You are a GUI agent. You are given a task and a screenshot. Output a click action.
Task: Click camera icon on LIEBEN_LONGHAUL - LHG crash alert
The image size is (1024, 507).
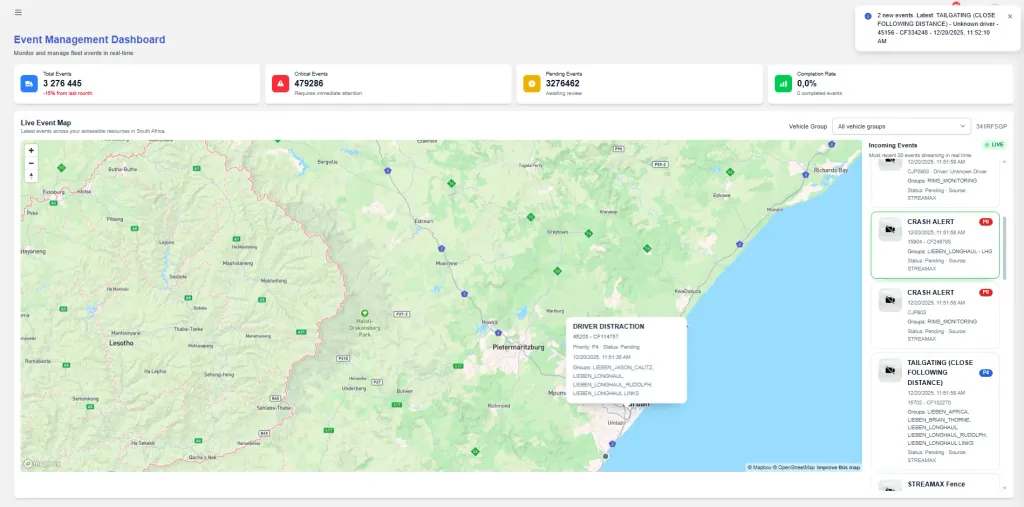(x=889, y=229)
